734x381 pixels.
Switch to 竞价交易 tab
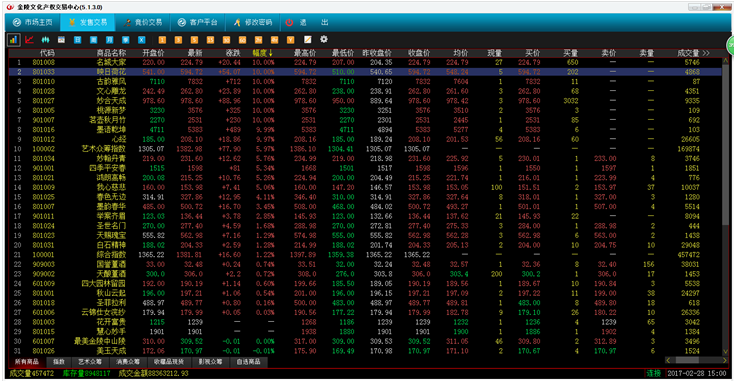[143, 22]
